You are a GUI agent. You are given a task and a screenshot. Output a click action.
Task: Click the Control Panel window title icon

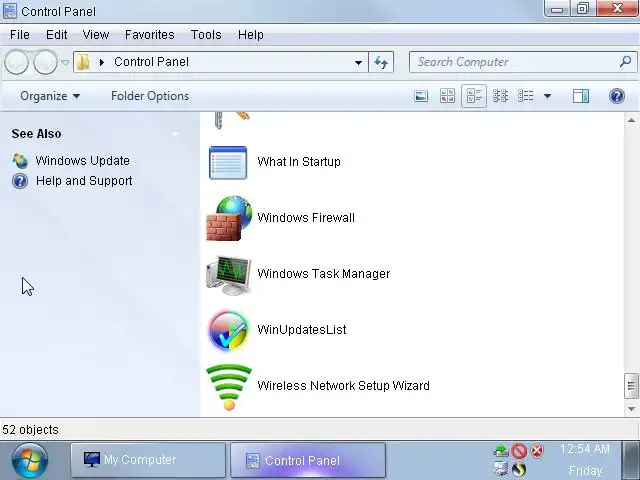pyautogui.click(x=10, y=11)
